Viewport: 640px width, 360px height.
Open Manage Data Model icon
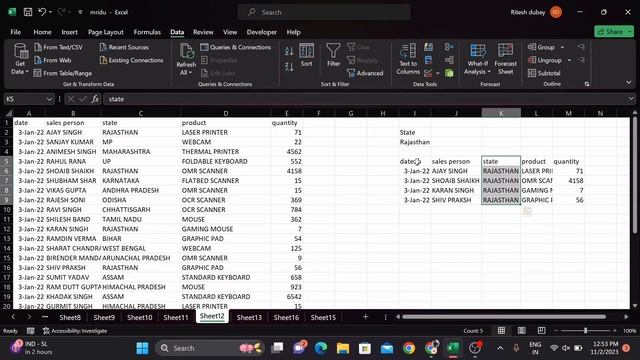(x=449, y=73)
